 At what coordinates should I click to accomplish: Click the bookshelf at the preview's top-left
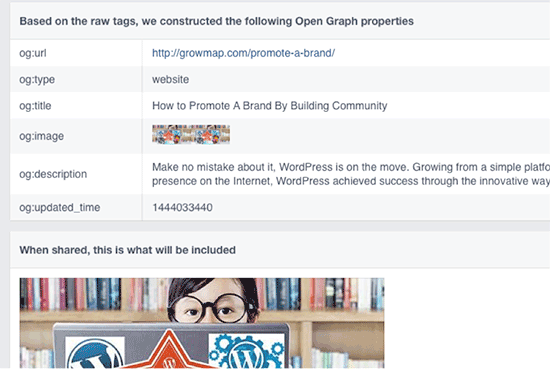(x=70, y=294)
